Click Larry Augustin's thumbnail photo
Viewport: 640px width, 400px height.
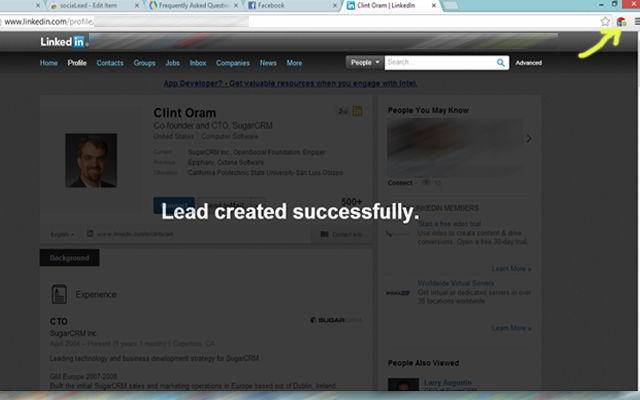[x=403, y=384]
